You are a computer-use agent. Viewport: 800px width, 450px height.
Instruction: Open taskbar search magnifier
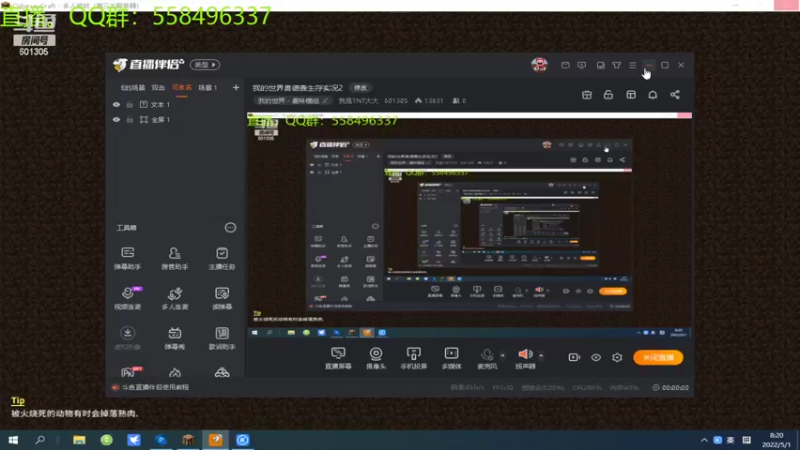coord(40,440)
